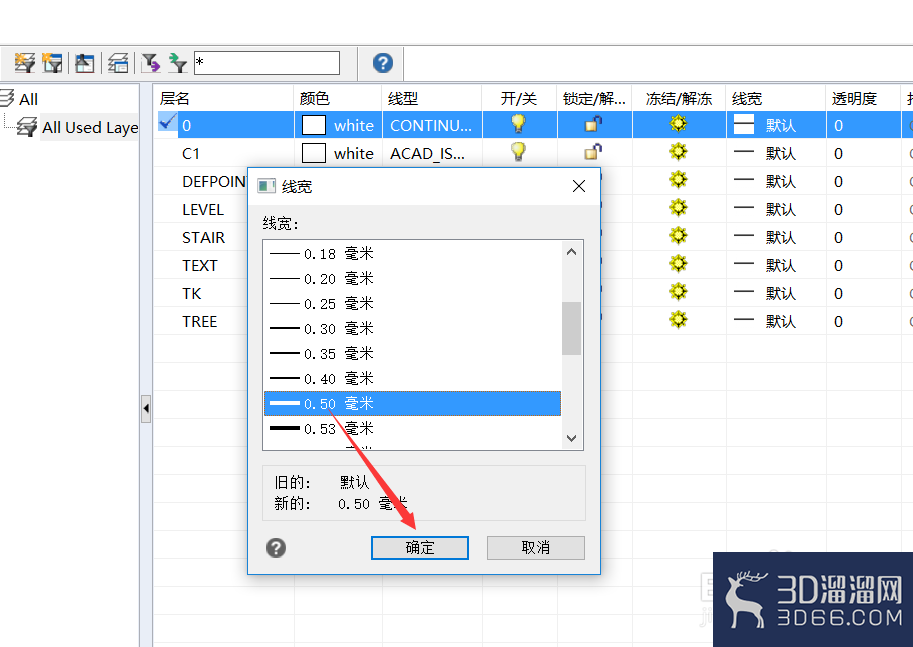The width and height of the screenshot is (913, 647).
Task: Open lineweight 默认 cell for TREE layer
Action: pyautogui.click(x=776, y=320)
